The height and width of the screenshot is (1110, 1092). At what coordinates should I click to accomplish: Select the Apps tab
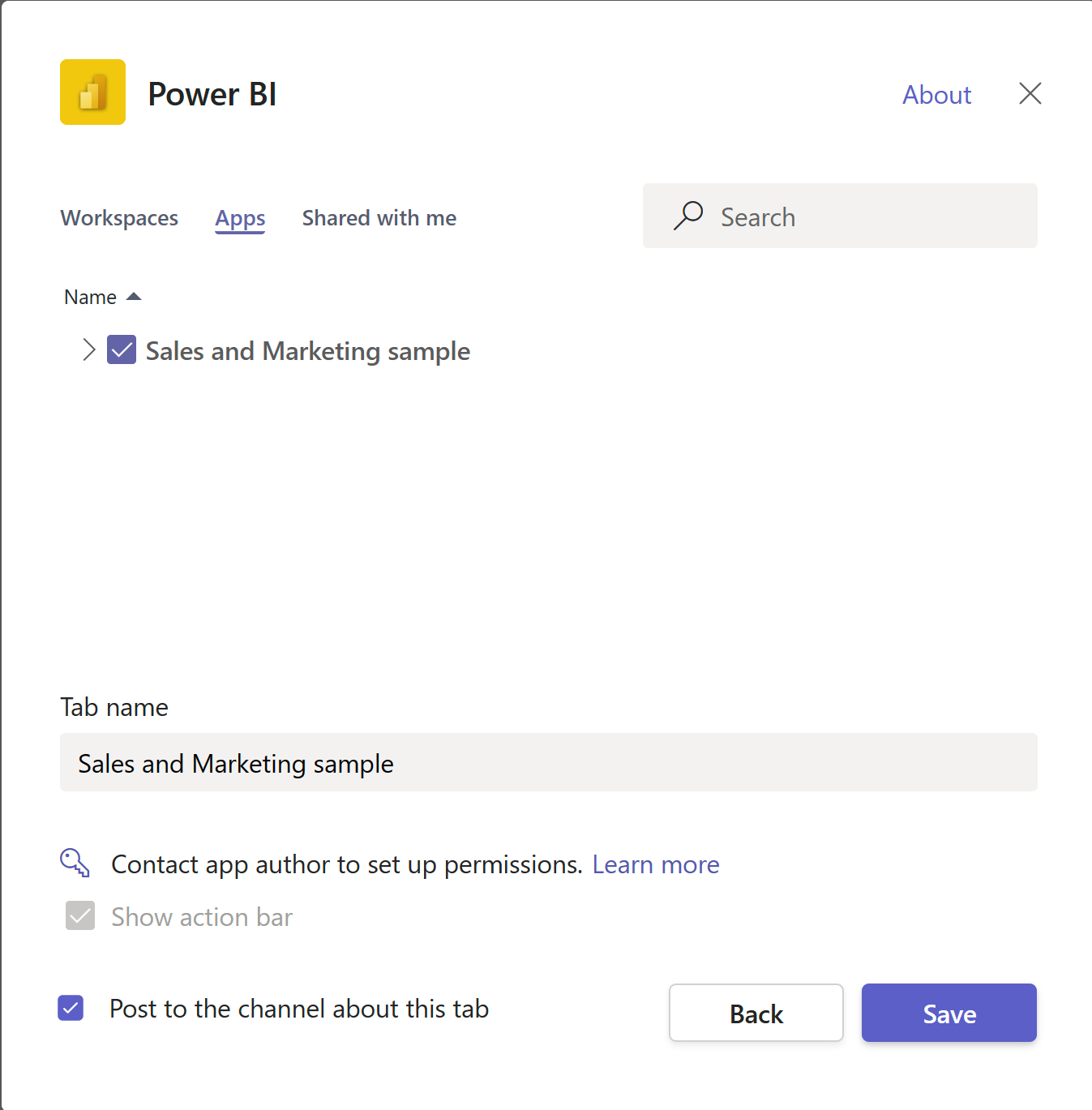[239, 217]
